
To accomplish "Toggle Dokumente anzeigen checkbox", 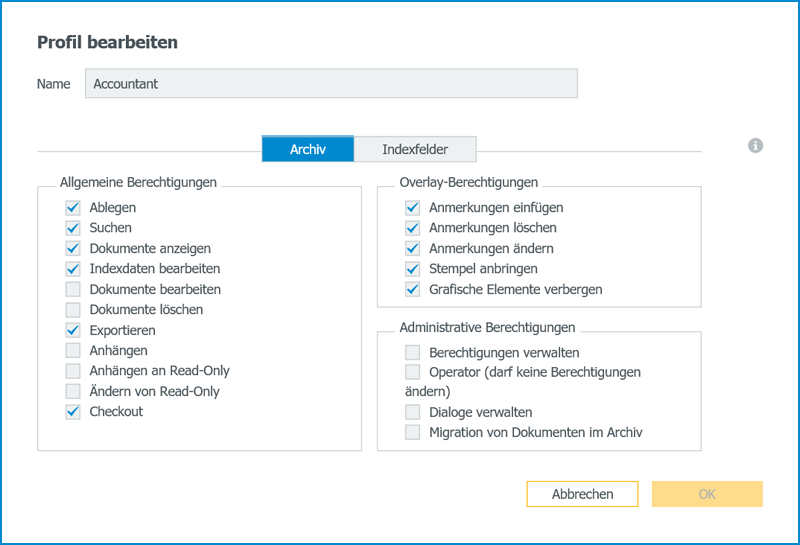I will pos(73,249).
